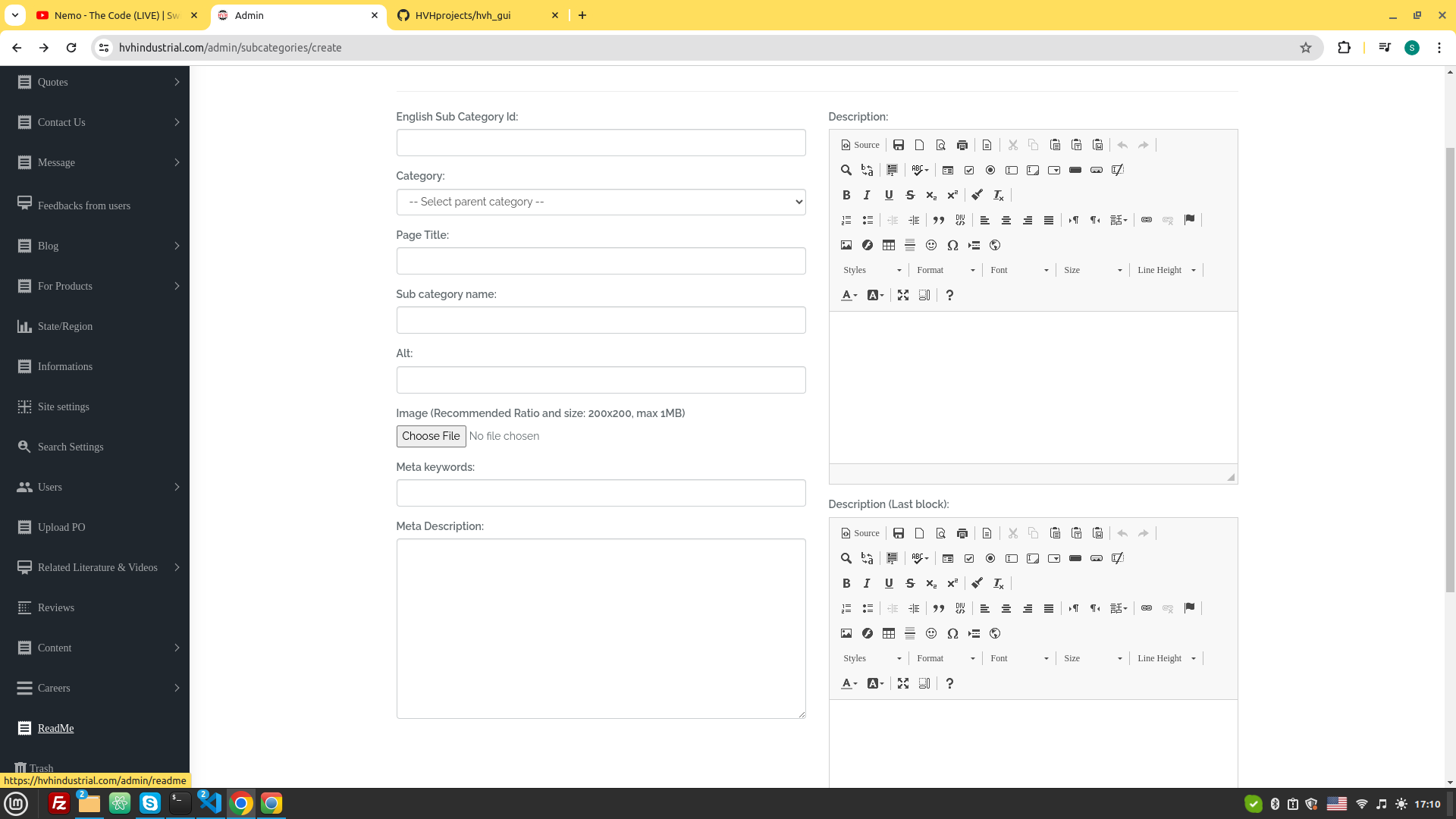Toggle Italic in Description editor
This screenshot has height=819, width=1456.
coord(868,195)
